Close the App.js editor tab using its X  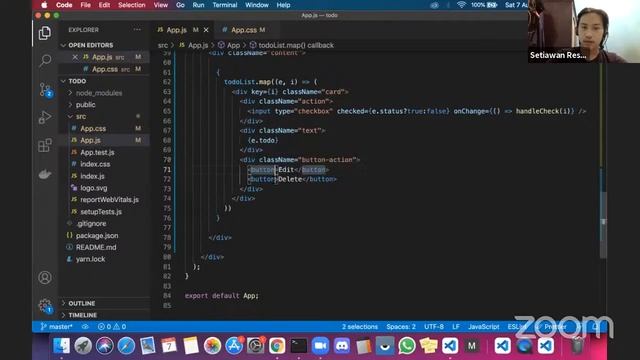point(206,30)
